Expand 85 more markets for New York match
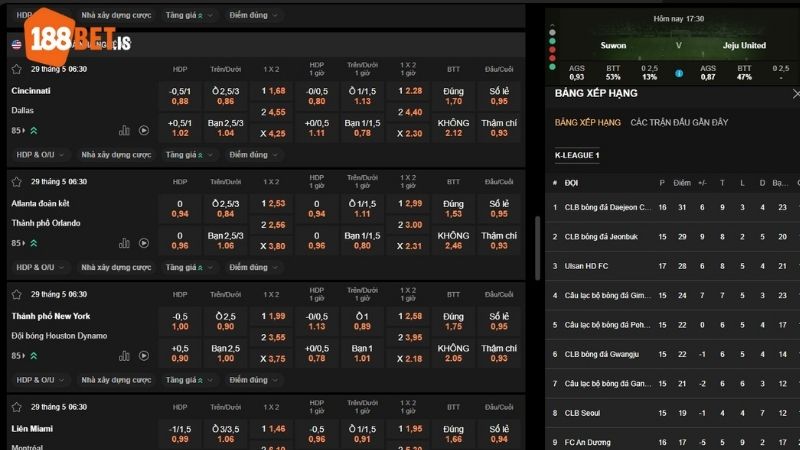The image size is (800, 450). [24, 356]
